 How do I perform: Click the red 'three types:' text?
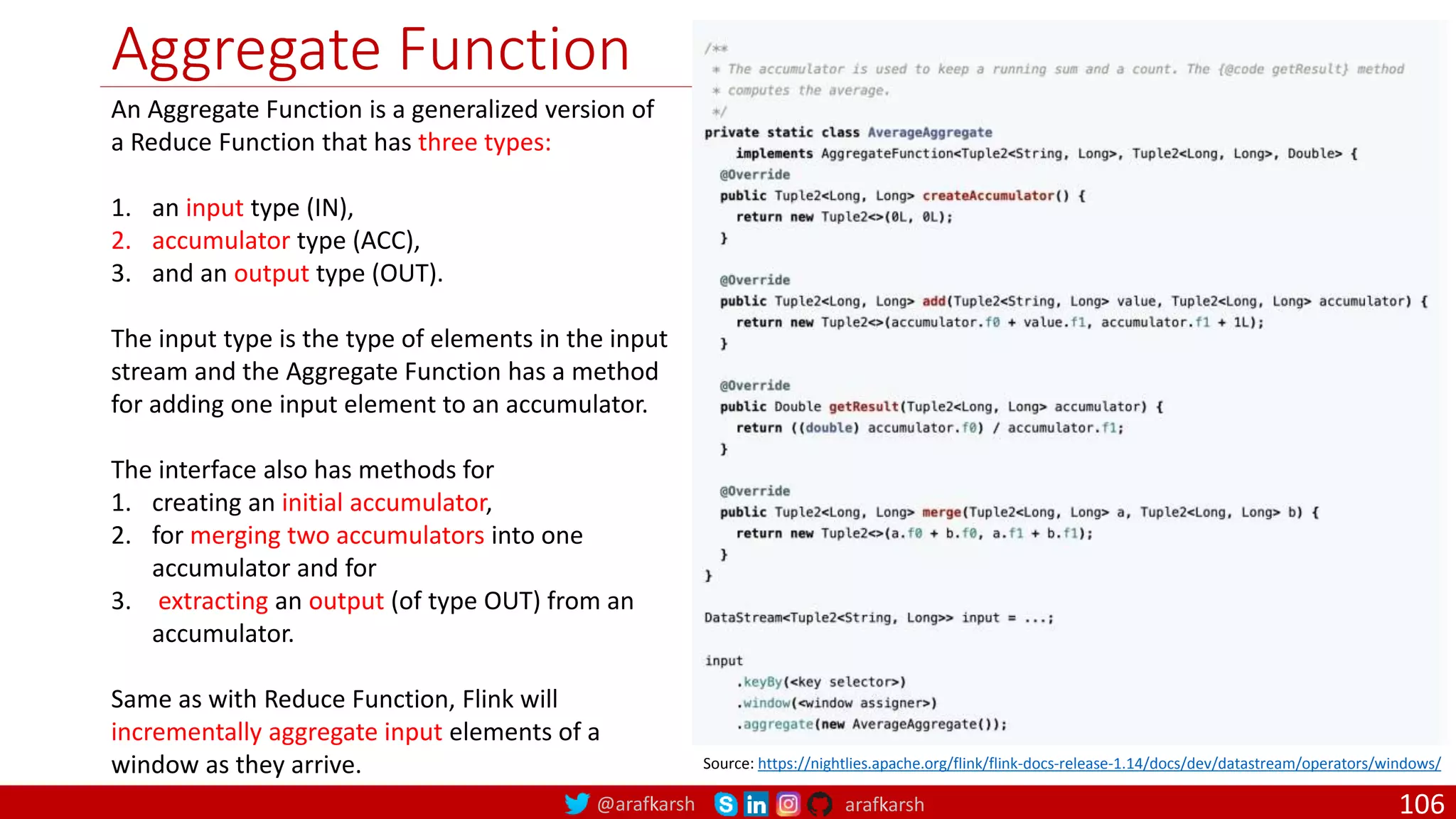pyautogui.click(x=484, y=142)
